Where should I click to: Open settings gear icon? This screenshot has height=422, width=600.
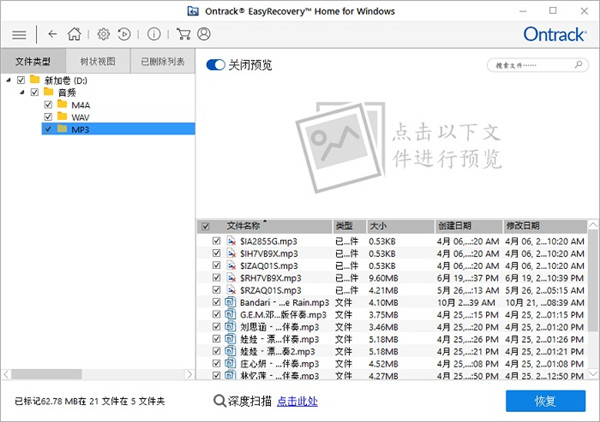click(x=103, y=34)
